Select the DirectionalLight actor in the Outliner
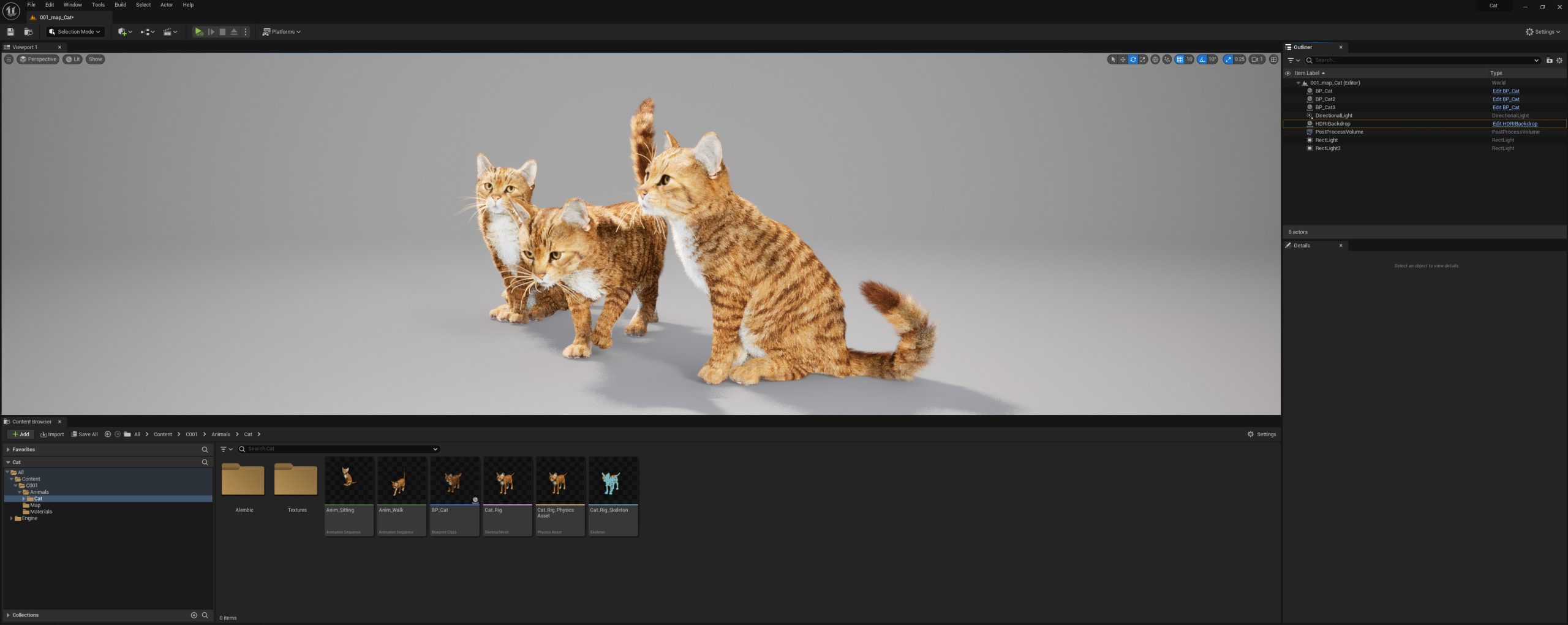The height and width of the screenshot is (625, 1568). [1333, 116]
